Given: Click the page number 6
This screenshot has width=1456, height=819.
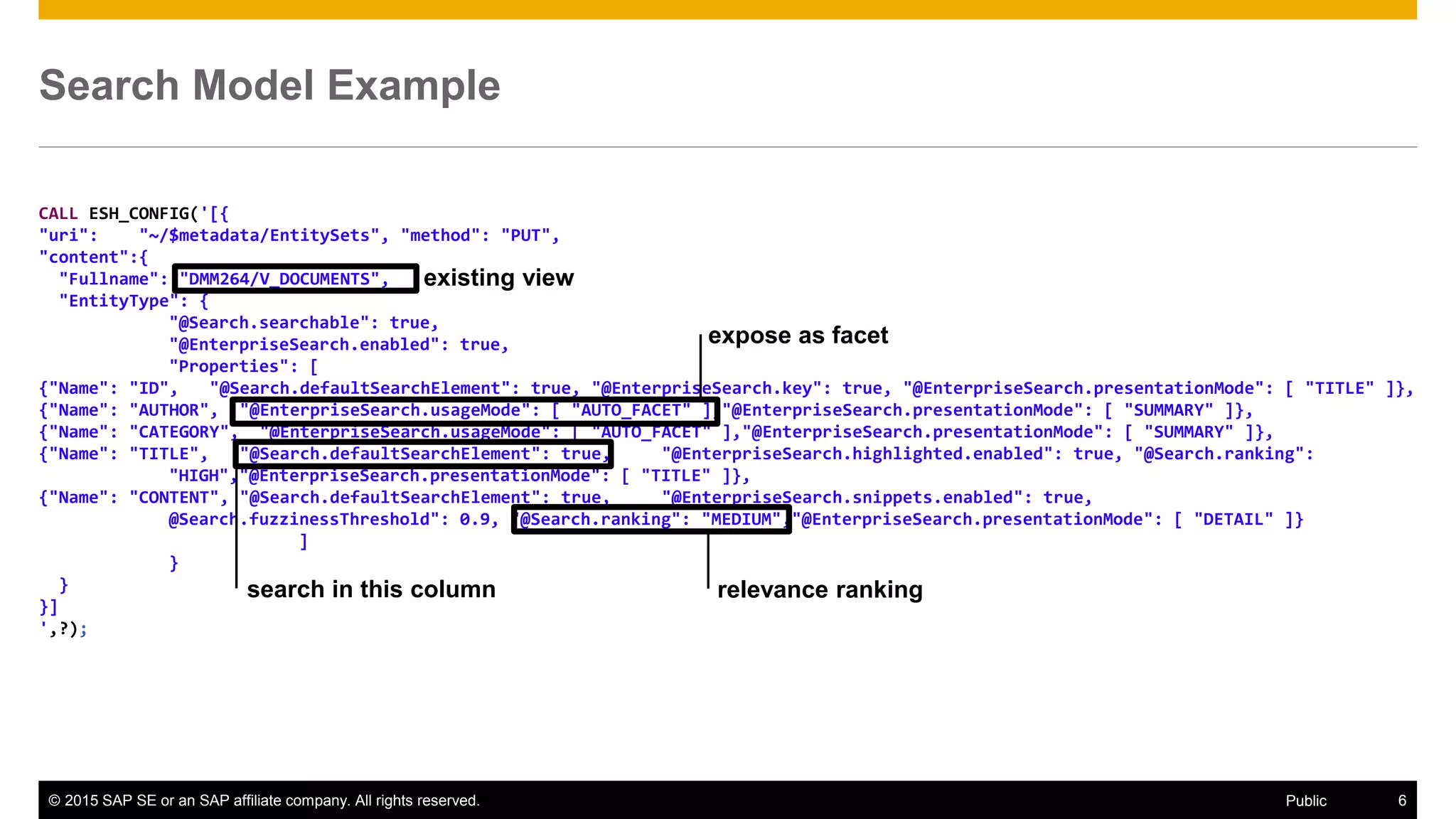Looking at the screenshot, I should (1402, 801).
